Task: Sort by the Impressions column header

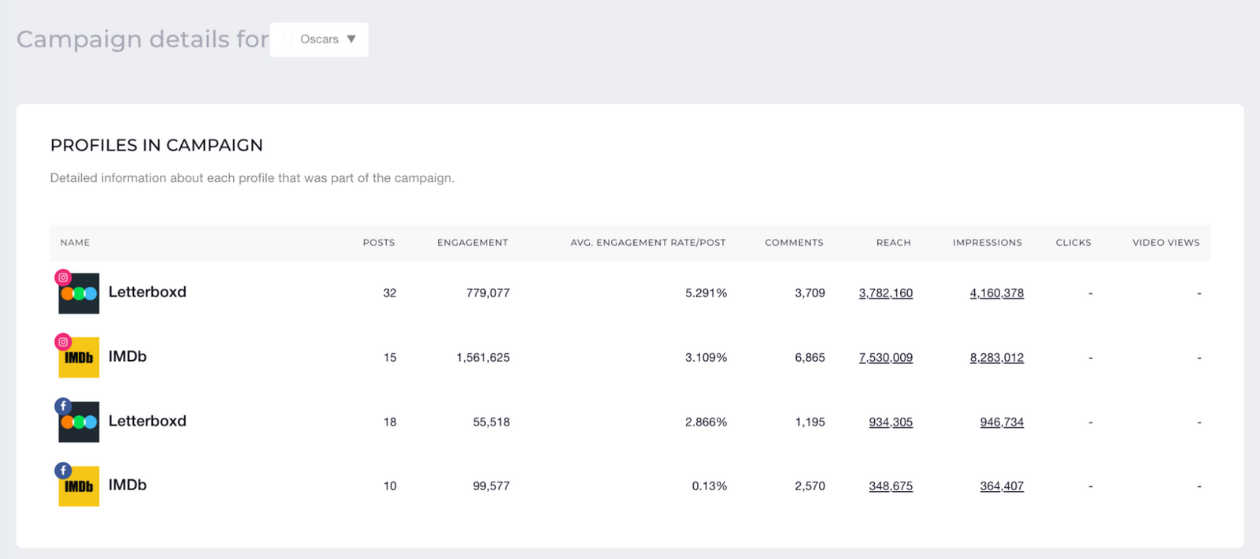Action: point(987,243)
